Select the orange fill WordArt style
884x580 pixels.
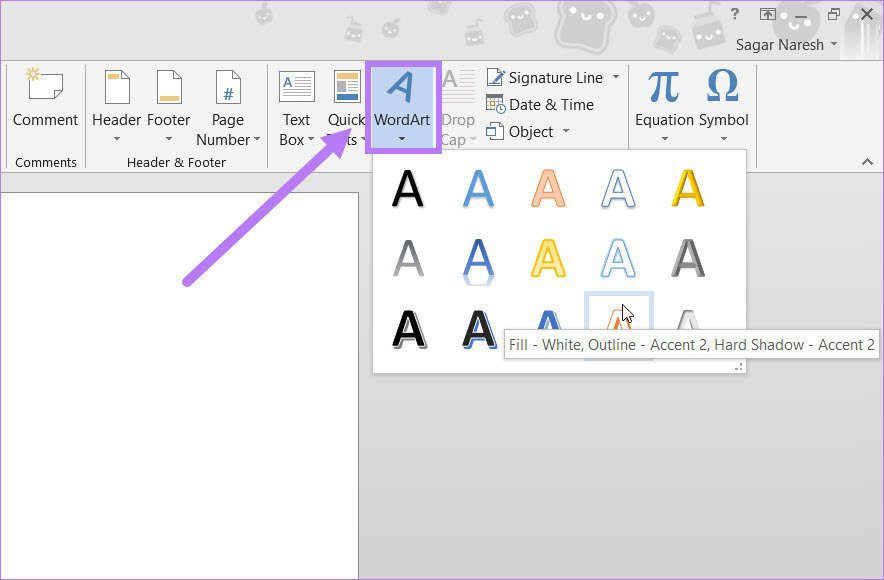pos(548,189)
